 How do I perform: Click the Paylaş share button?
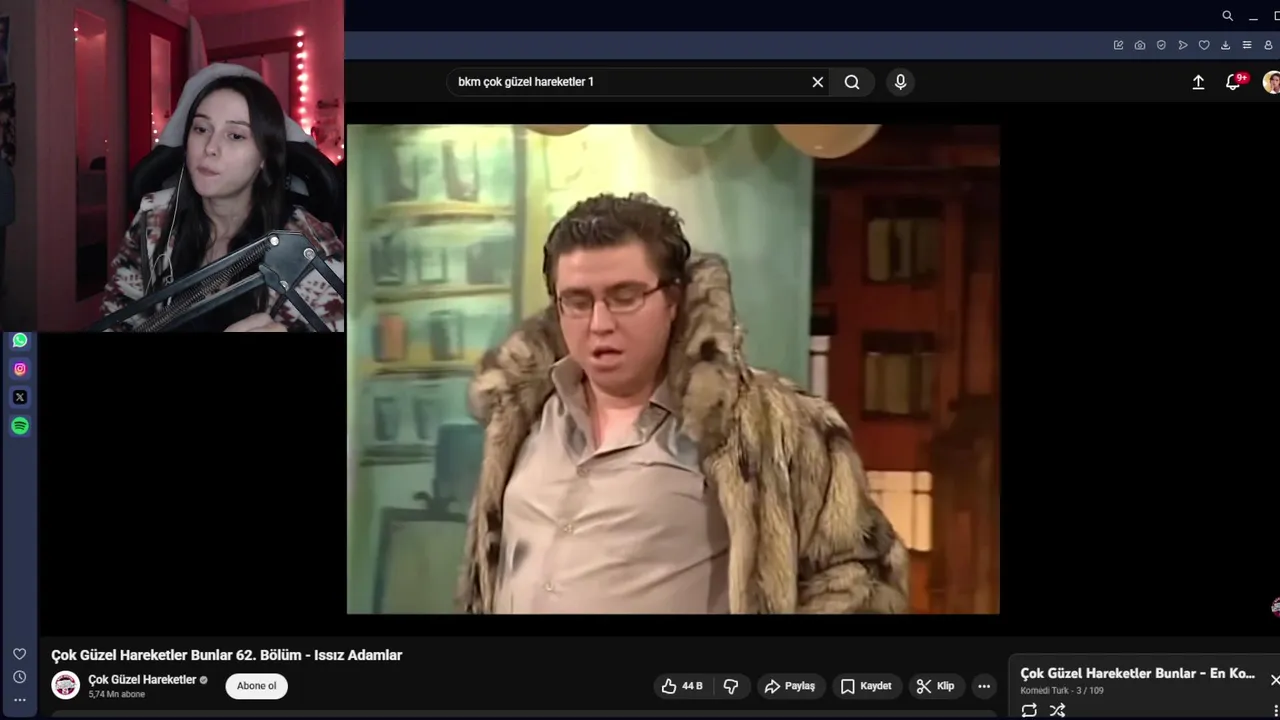(790, 686)
